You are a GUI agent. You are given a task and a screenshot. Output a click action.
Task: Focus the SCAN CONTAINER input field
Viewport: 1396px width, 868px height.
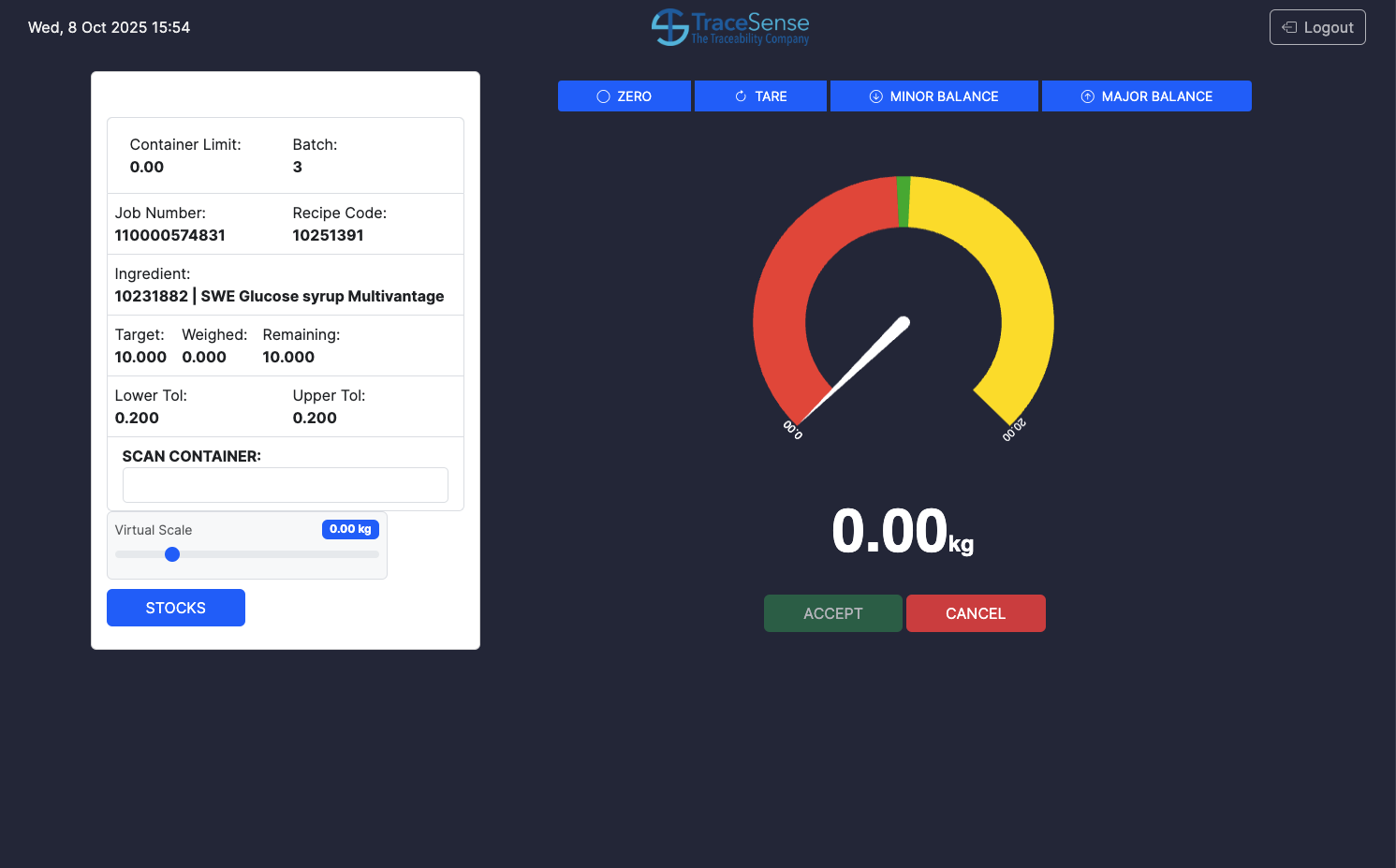[x=285, y=485]
